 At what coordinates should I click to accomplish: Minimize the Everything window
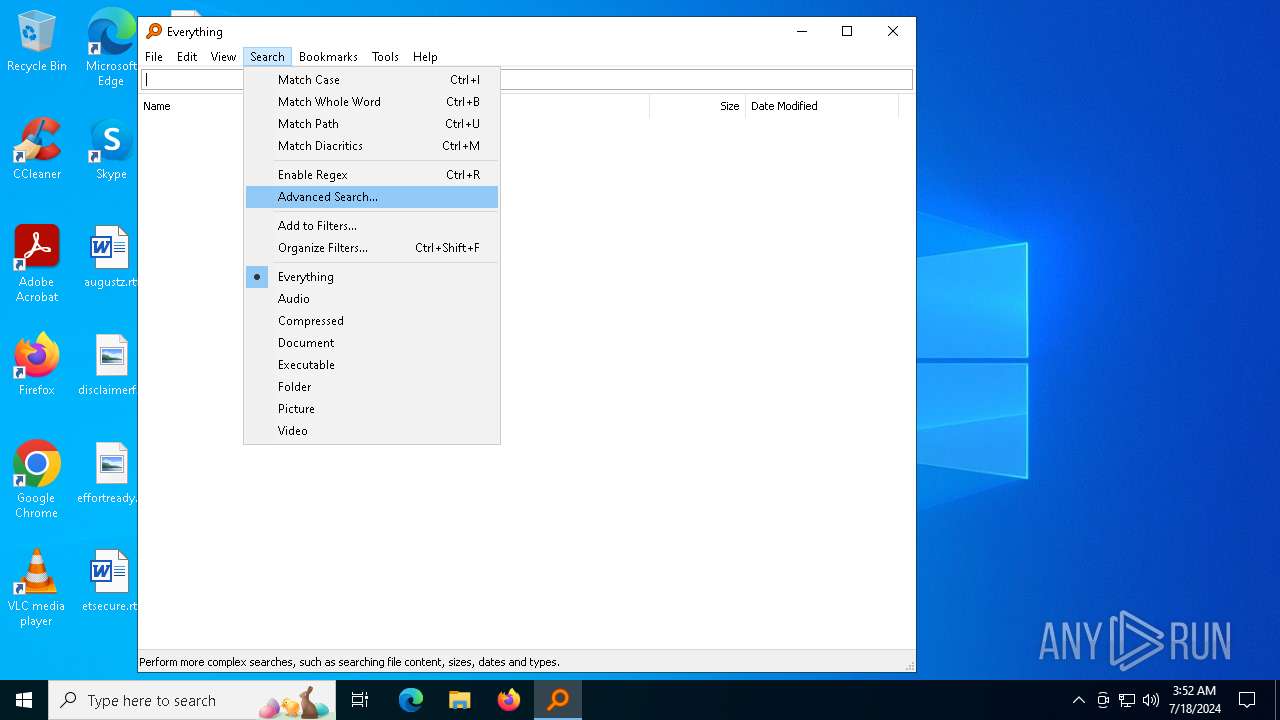click(x=801, y=31)
